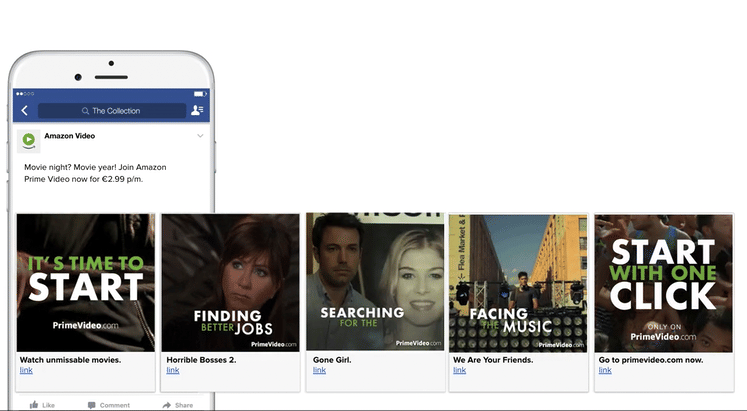Open the 'Searching for the' card image
The height and width of the screenshot is (411, 747).
click(x=375, y=282)
